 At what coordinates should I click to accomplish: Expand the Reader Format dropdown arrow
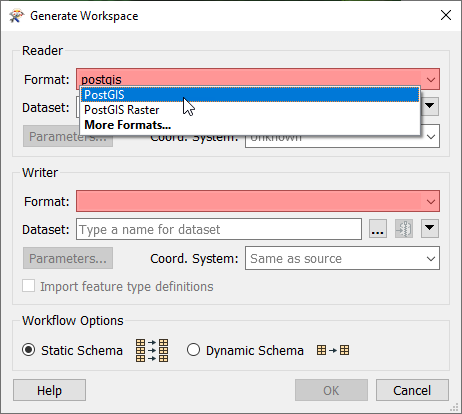point(431,79)
